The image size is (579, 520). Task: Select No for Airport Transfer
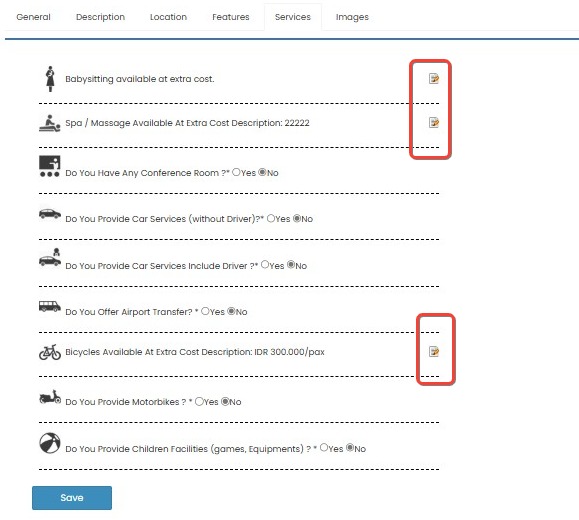(231, 311)
